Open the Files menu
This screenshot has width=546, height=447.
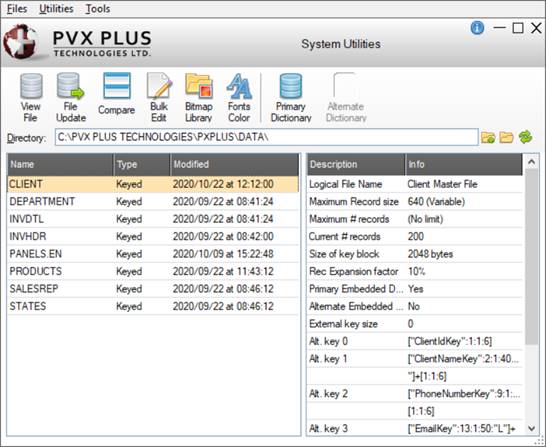pyautogui.click(x=17, y=9)
